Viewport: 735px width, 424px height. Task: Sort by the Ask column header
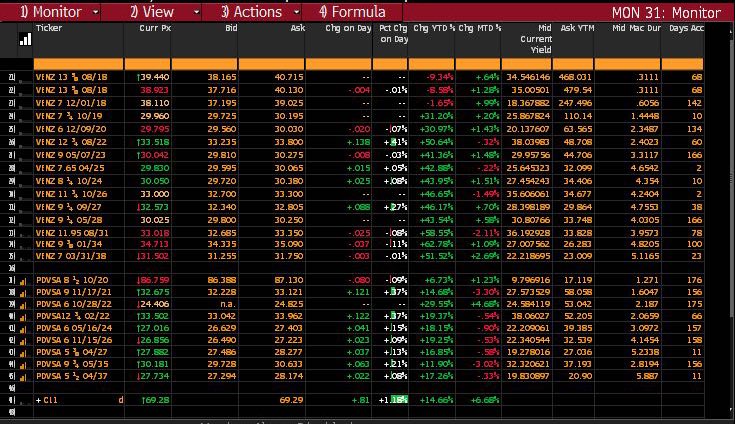click(x=298, y=28)
